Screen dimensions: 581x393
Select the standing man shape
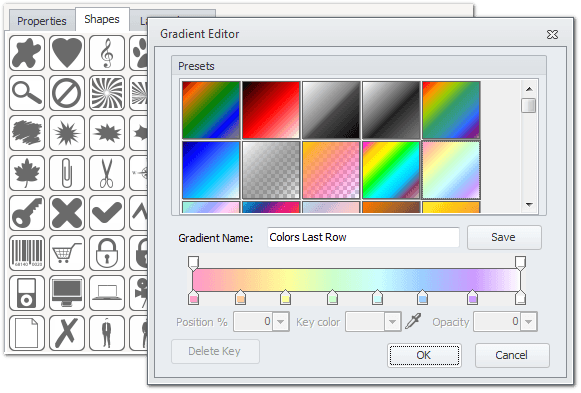[x=107, y=333]
